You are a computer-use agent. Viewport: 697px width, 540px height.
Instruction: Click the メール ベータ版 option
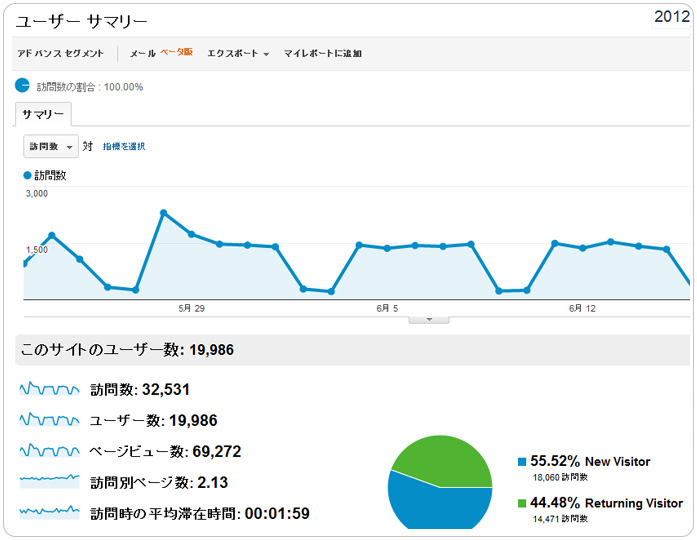pyautogui.click(x=160, y=53)
